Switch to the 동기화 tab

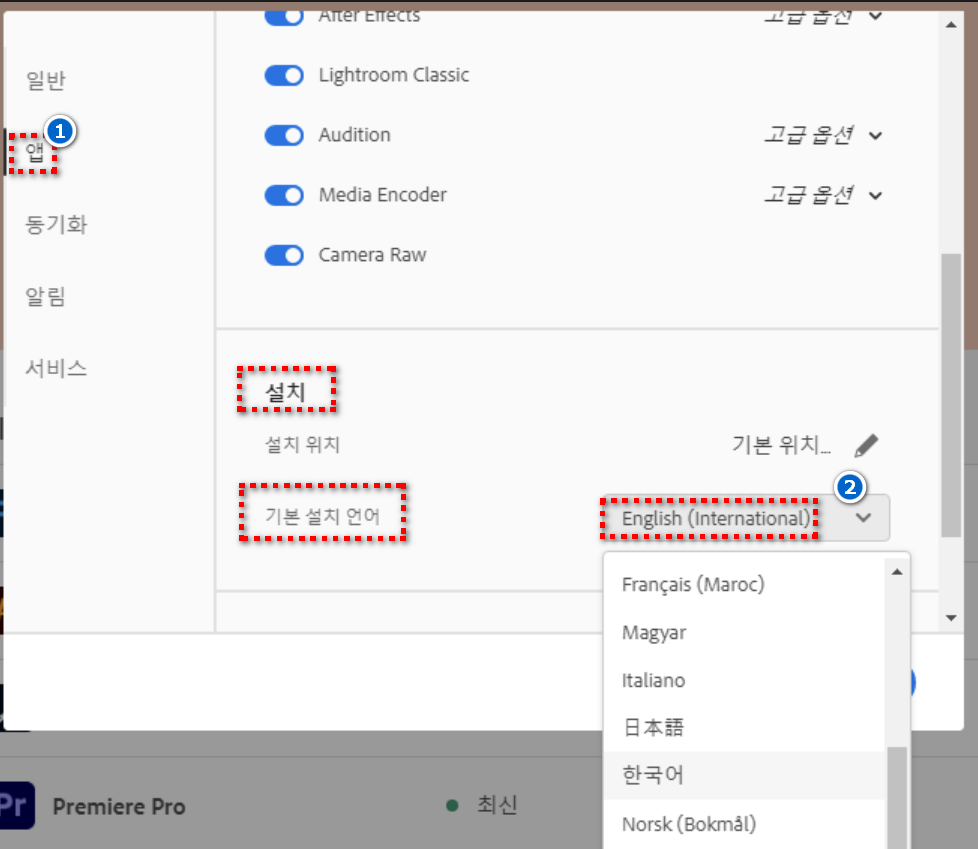click(56, 225)
